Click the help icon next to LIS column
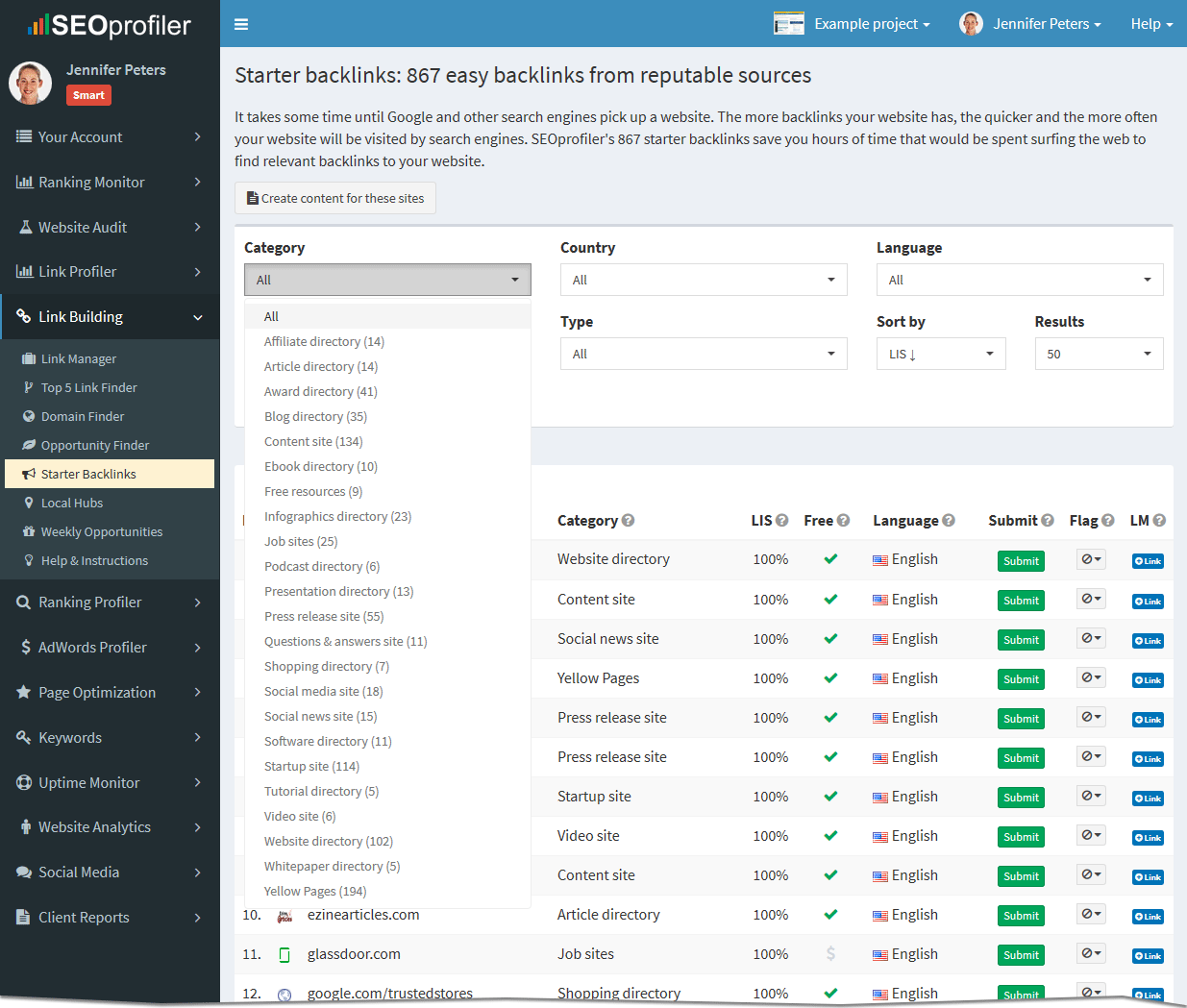The height and width of the screenshot is (1008, 1187). [782, 520]
